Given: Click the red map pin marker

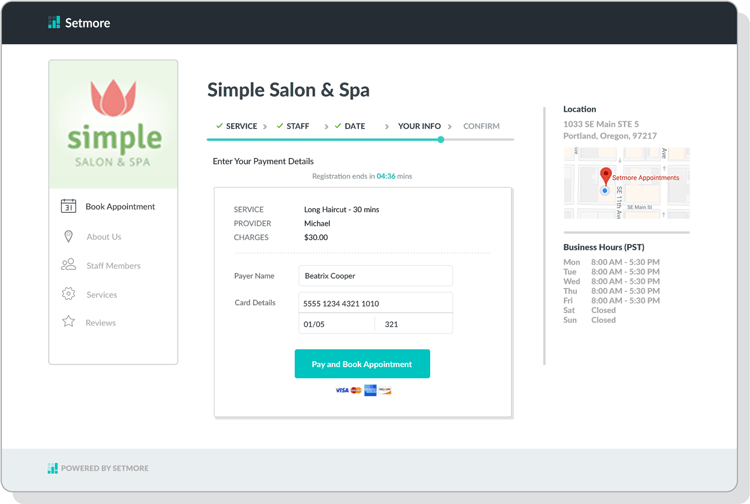Looking at the screenshot, I should [x=606, y=175].
